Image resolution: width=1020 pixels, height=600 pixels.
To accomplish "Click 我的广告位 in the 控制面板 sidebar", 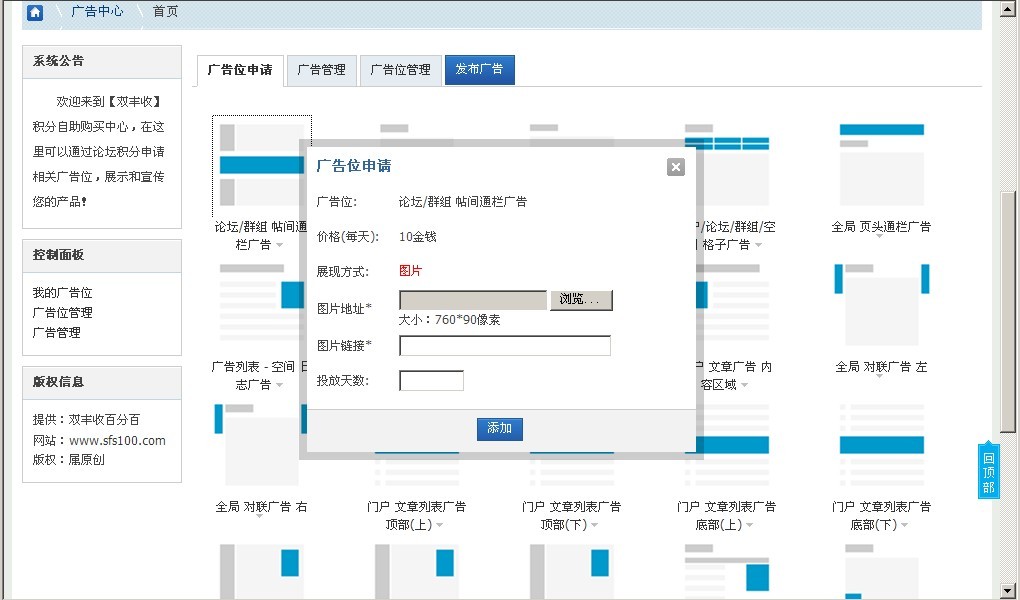I will coord(62,292).
